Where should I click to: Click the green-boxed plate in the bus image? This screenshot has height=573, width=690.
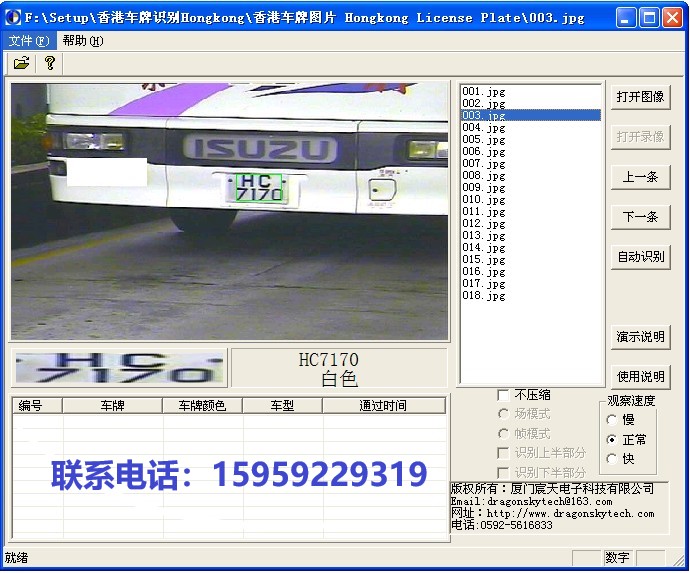click(x=259, y=187)
